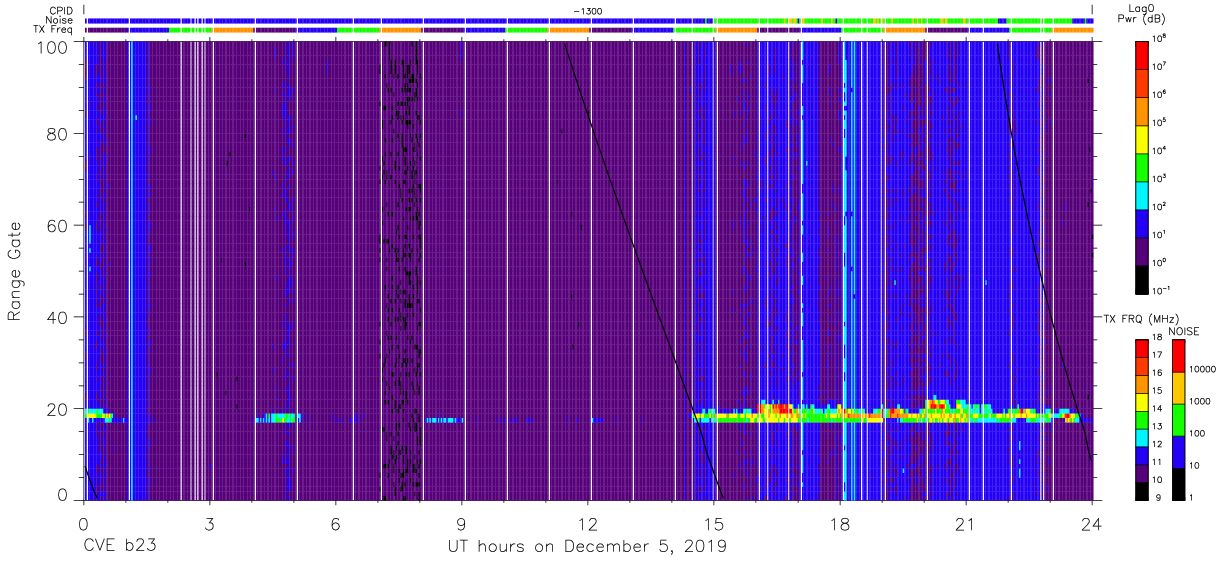Click the 24 tick on UT hours axis
The height and width of the screenshot is (567, 1228).
tap(1092, 524)
